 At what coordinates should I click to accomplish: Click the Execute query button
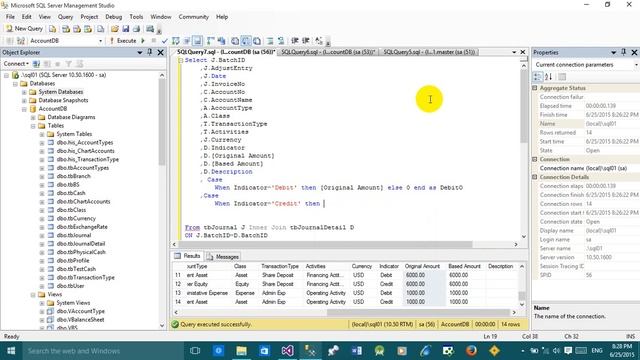pyautogui.click(x=123, y=41)
